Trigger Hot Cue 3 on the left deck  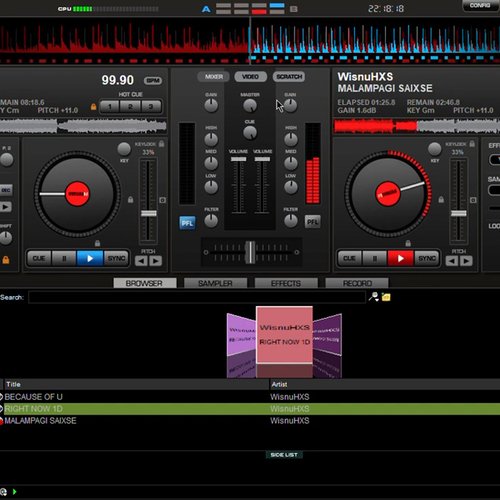[151, 107]
